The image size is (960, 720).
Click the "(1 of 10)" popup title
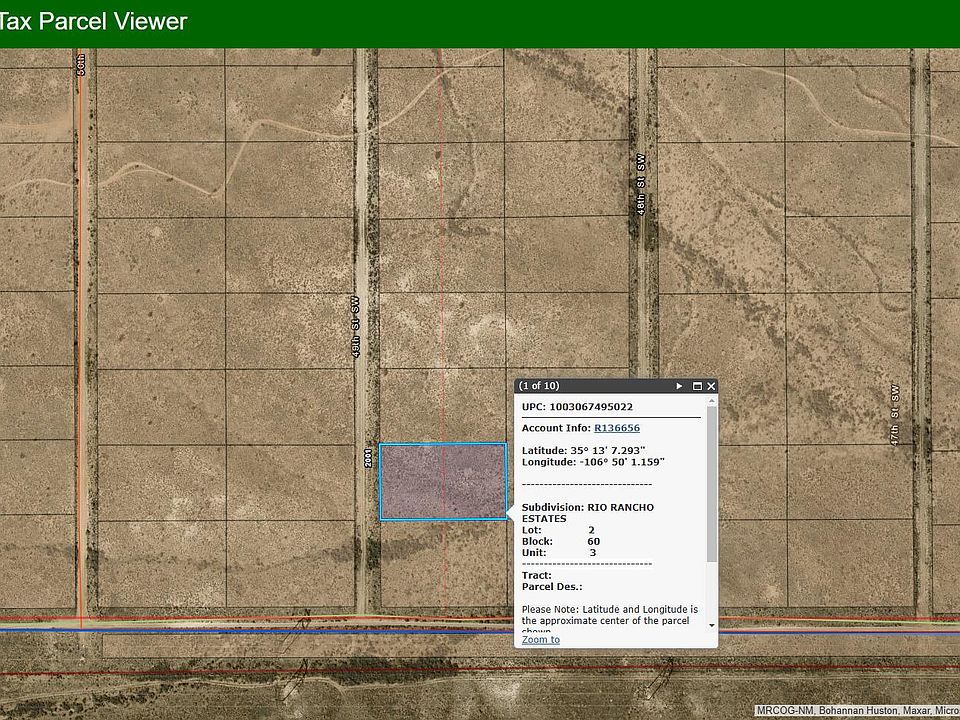click(539, 386)
